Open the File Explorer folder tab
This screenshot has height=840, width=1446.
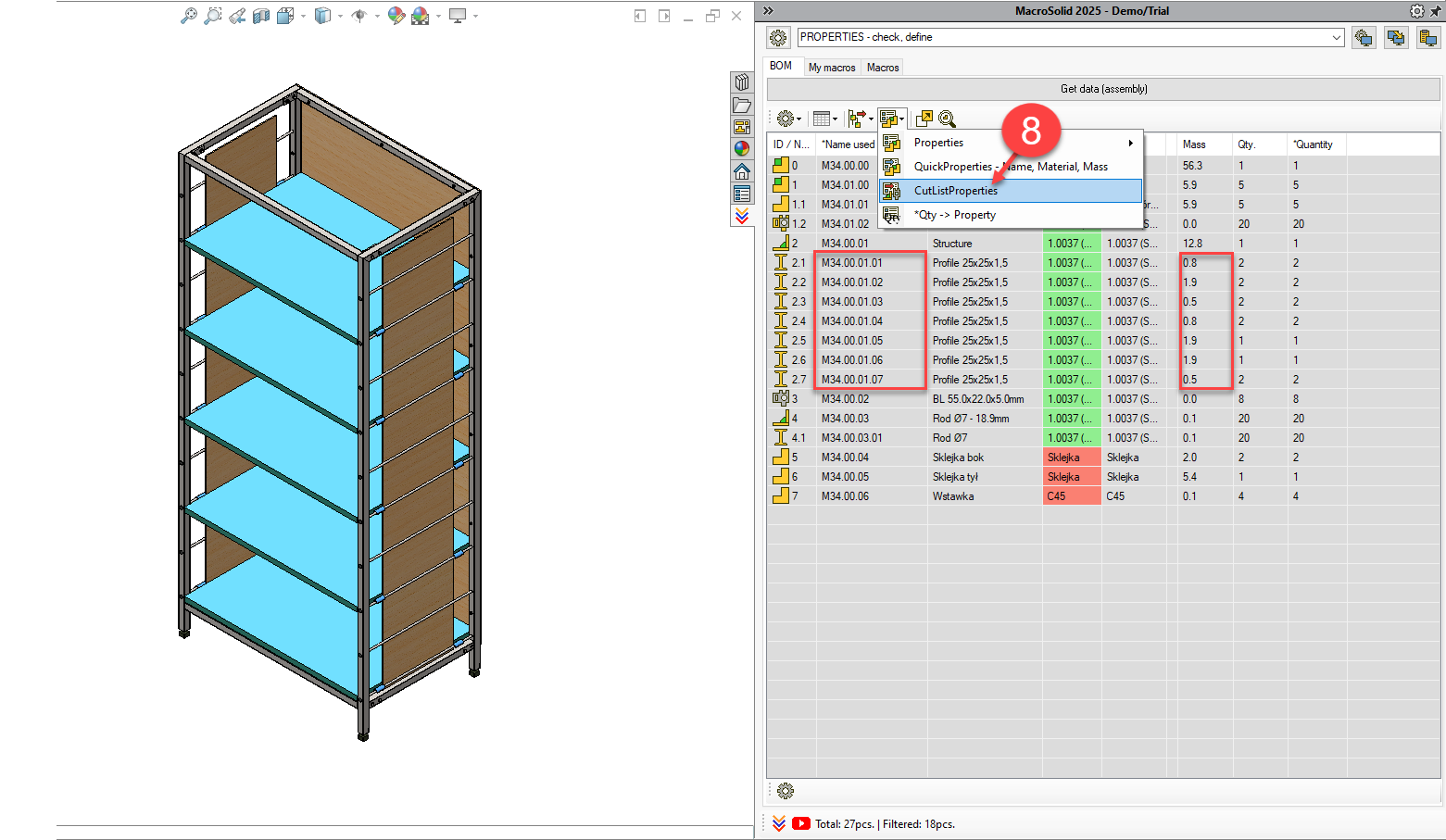click(x=742, y=105)
